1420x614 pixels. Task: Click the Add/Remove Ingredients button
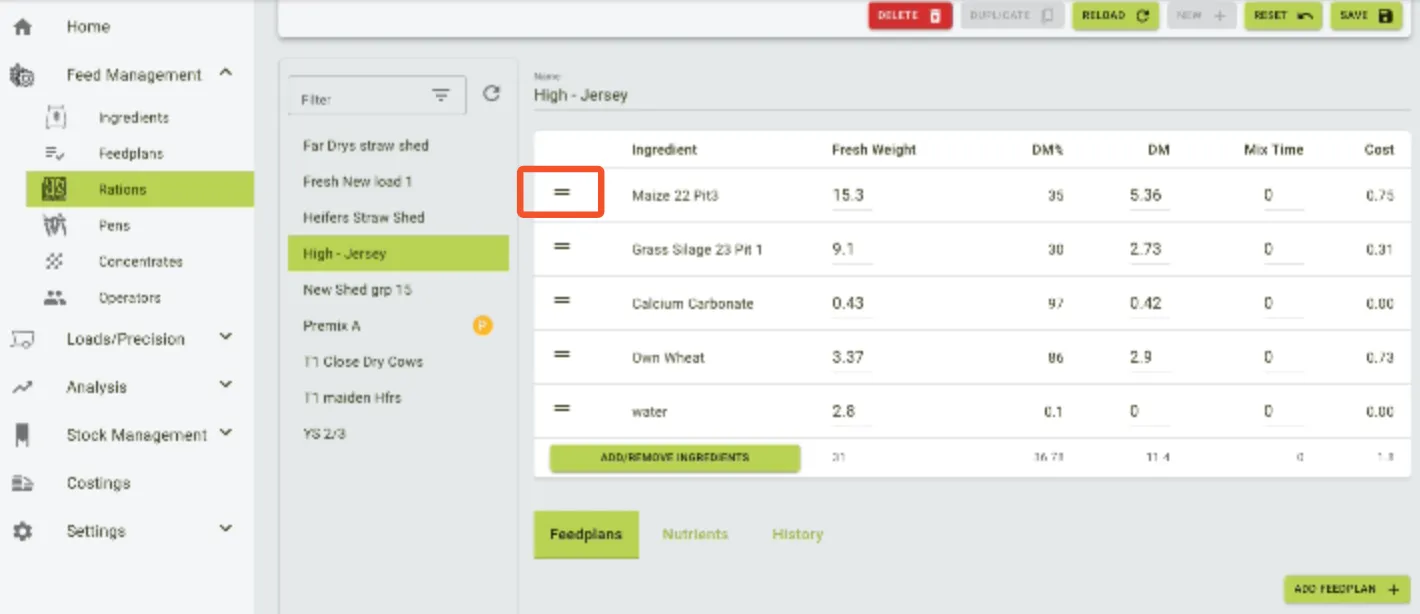click(x=675, y=458)
